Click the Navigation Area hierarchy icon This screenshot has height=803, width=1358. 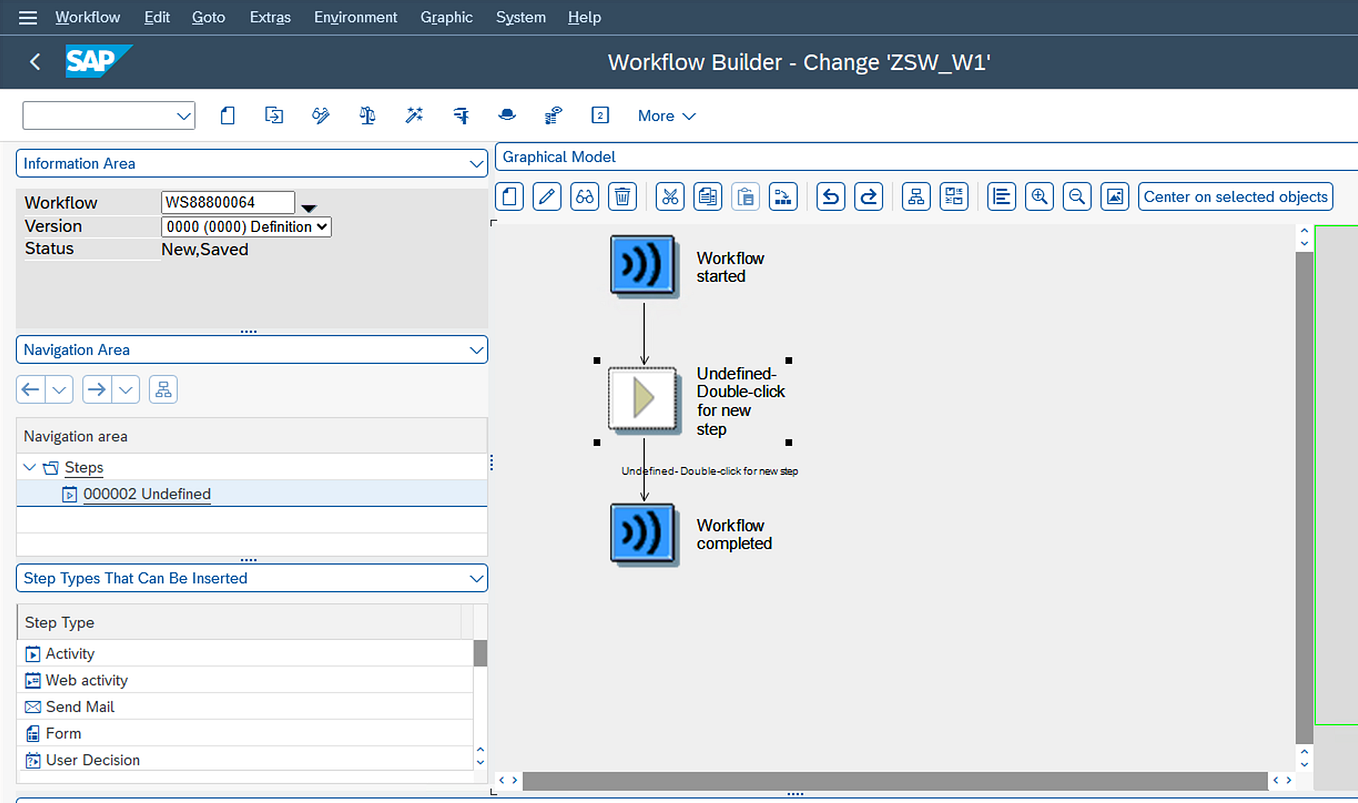164,390
